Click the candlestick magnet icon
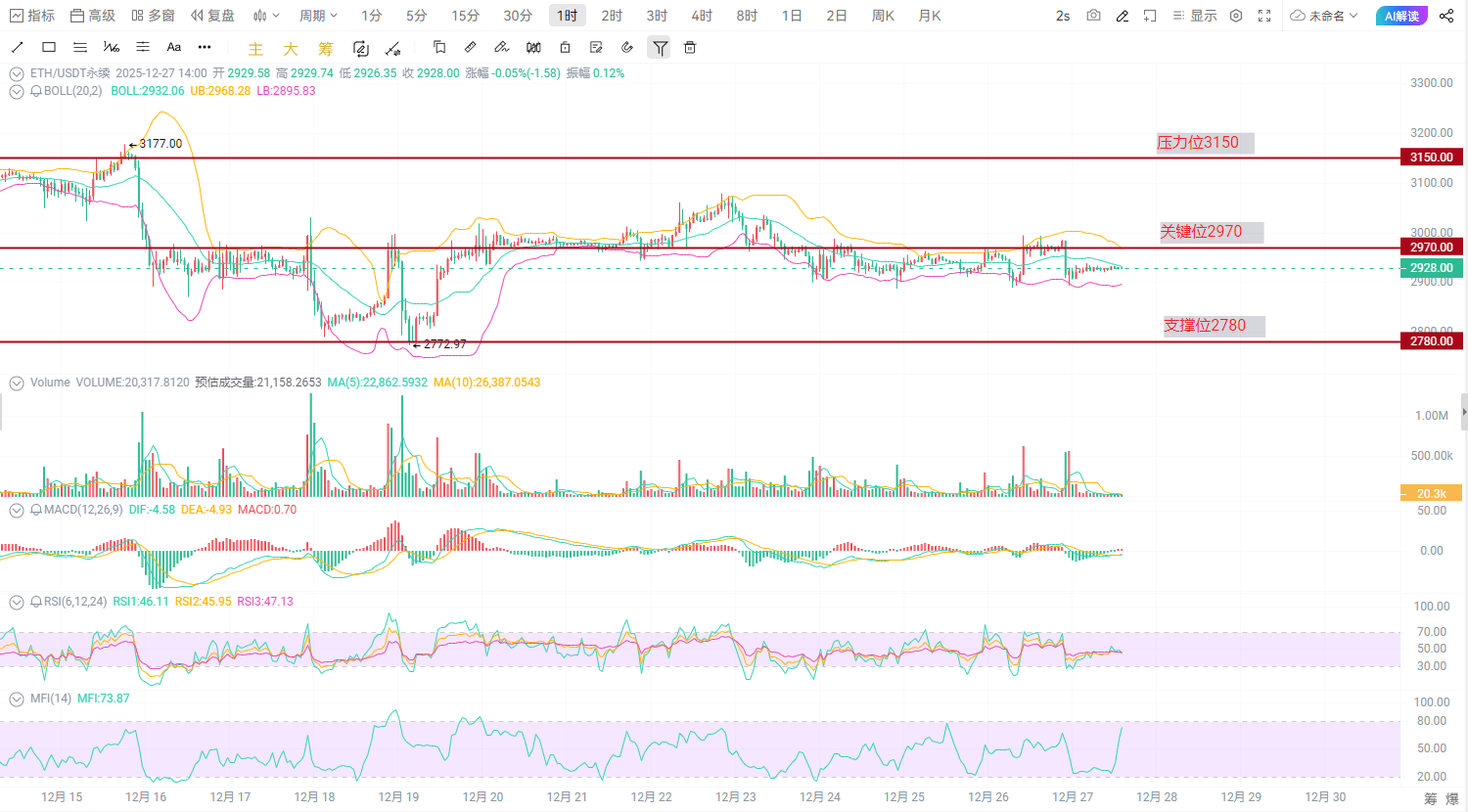 (533, 47)
